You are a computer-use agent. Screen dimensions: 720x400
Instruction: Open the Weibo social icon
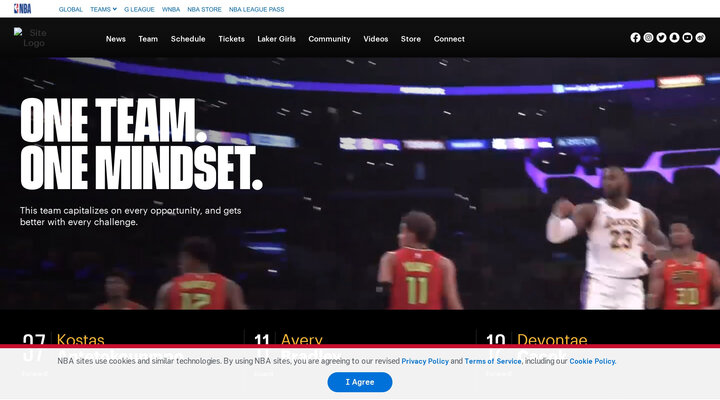pyautogui.click(x=700, y=38)
